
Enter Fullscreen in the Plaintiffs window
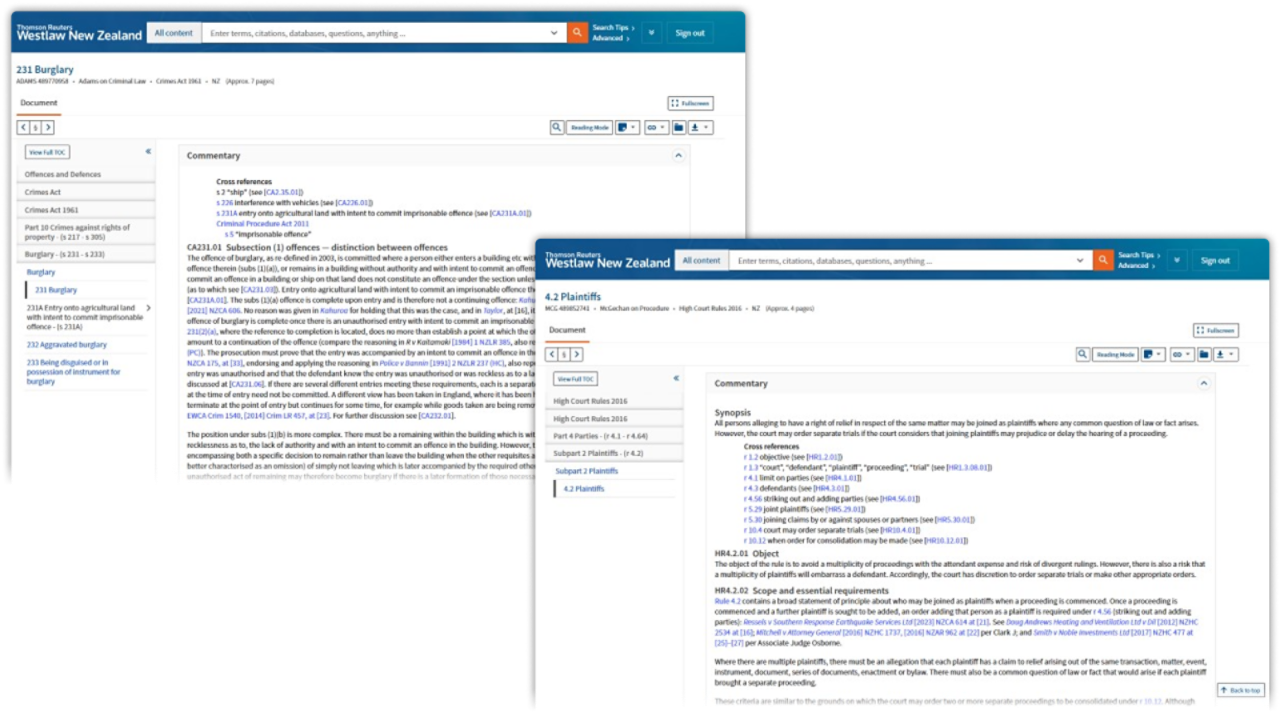(x=1215, y=330)
